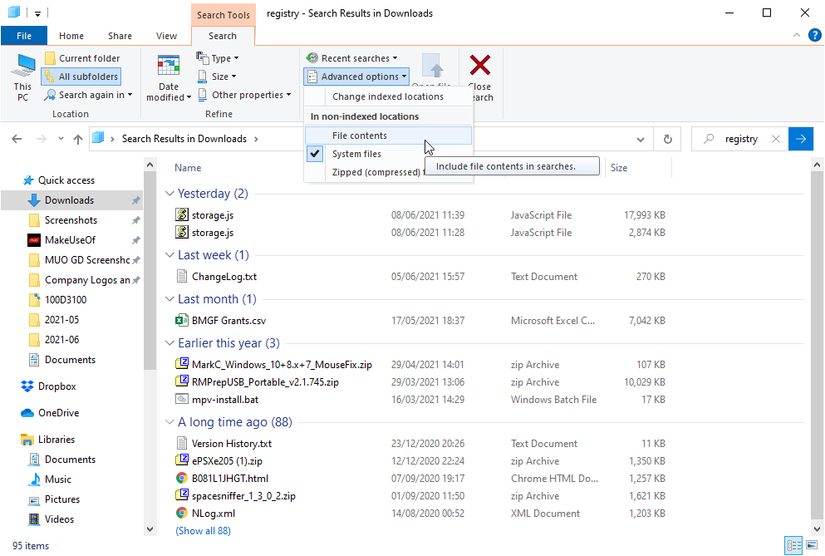Sort by the Name column header

(x=188, y=168)
